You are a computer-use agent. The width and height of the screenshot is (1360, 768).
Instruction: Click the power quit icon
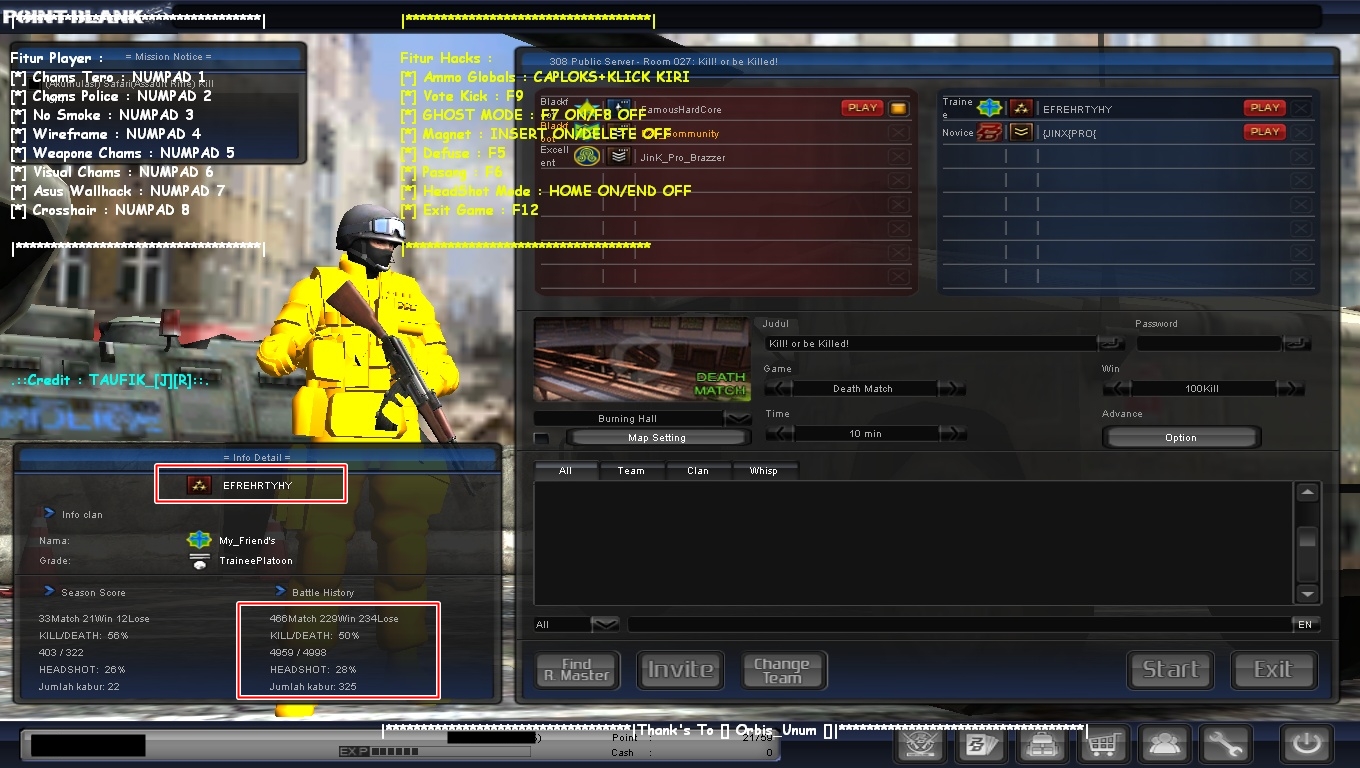point(1306,745)
